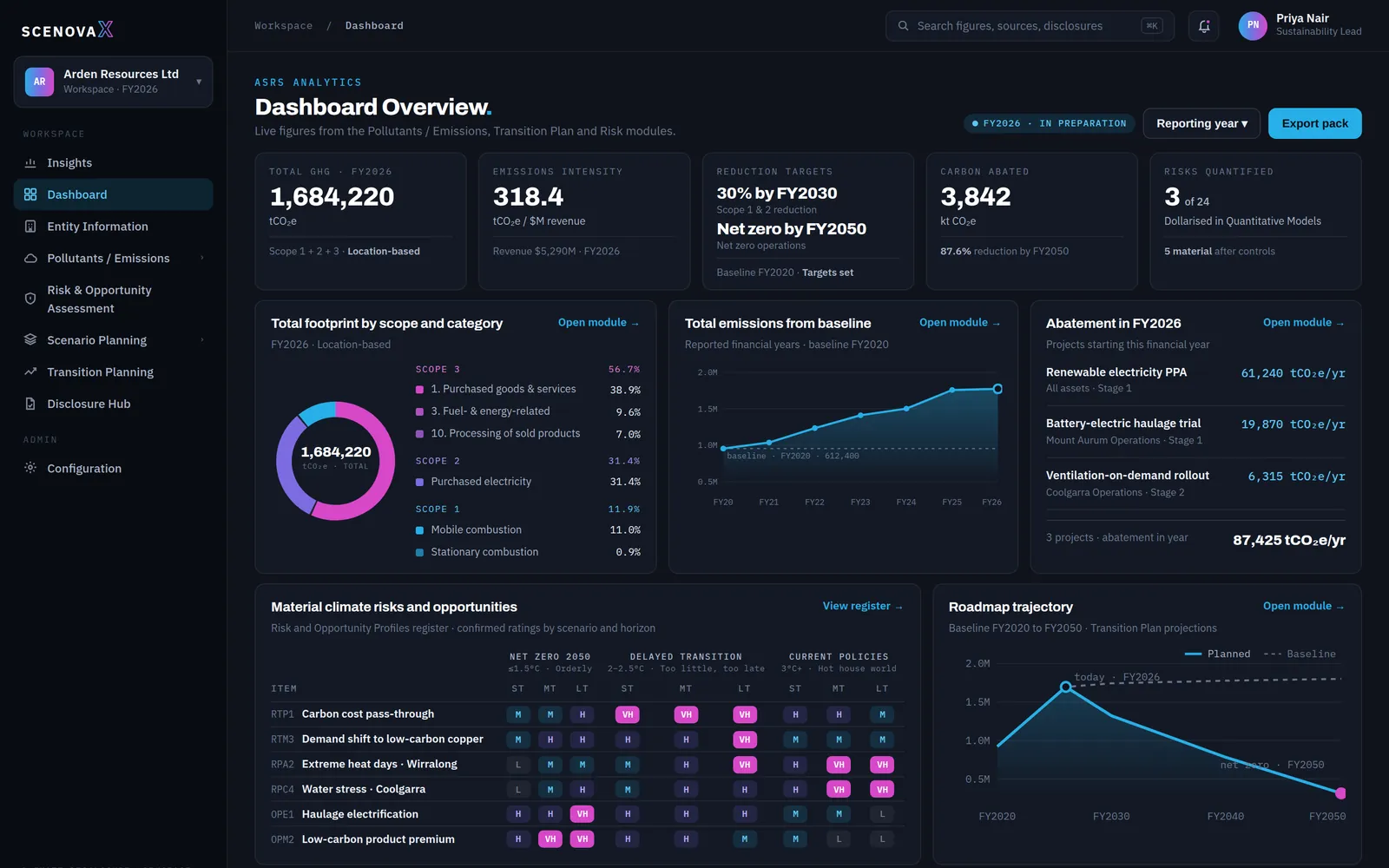The height and width of the screenshot is (868, 1389).
Task: Go to Insights in the sidebar
Action: [113, 163]
